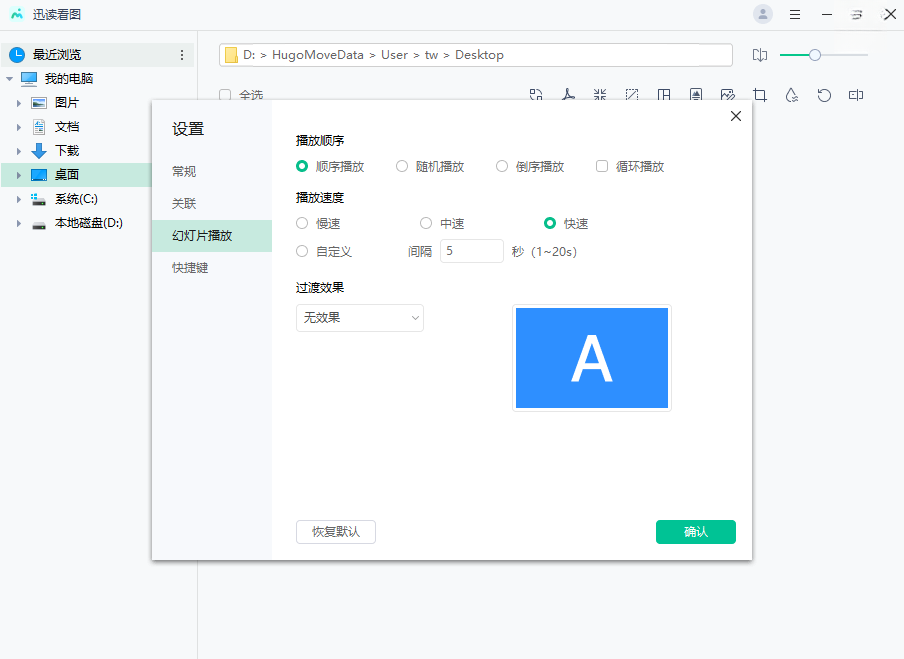The width and height of the screenshot is (904, 659).
Task: Click the folder icon in the path bar
Action: click(231, 55)
